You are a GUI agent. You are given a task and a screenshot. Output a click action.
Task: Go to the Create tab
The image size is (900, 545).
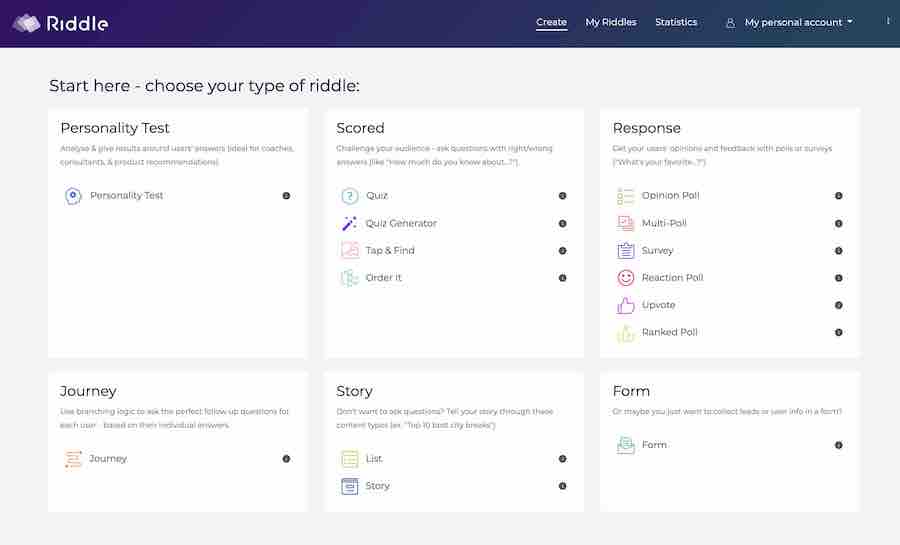tap(552, 22)
